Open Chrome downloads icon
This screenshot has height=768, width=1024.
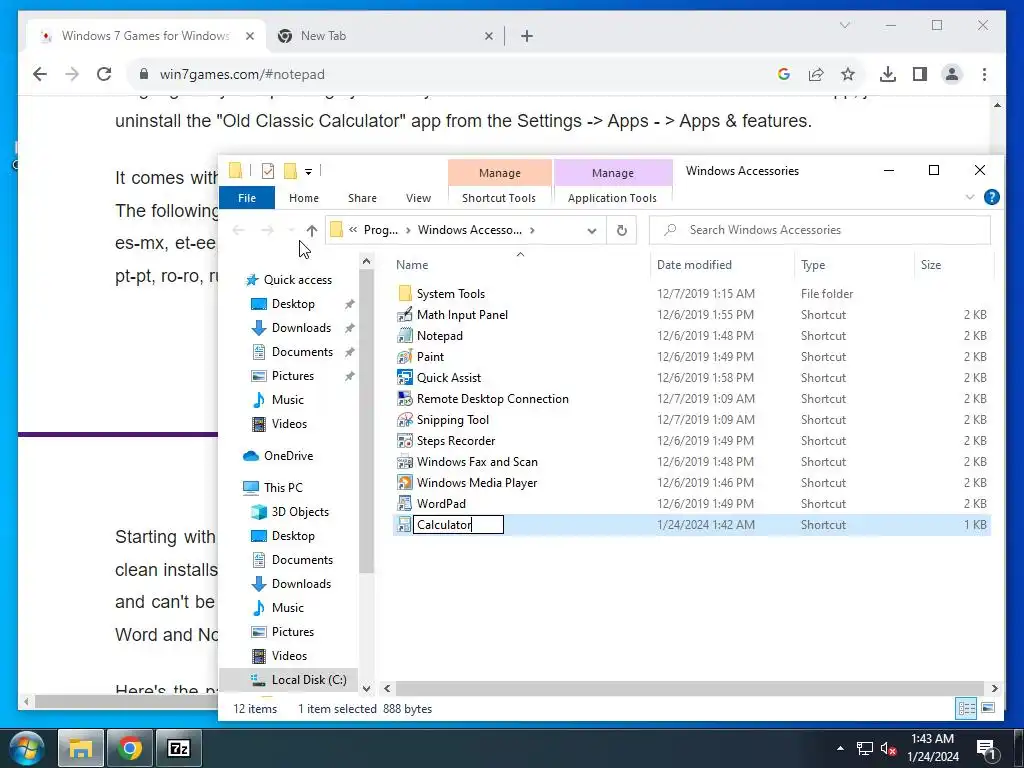(888, 74)
